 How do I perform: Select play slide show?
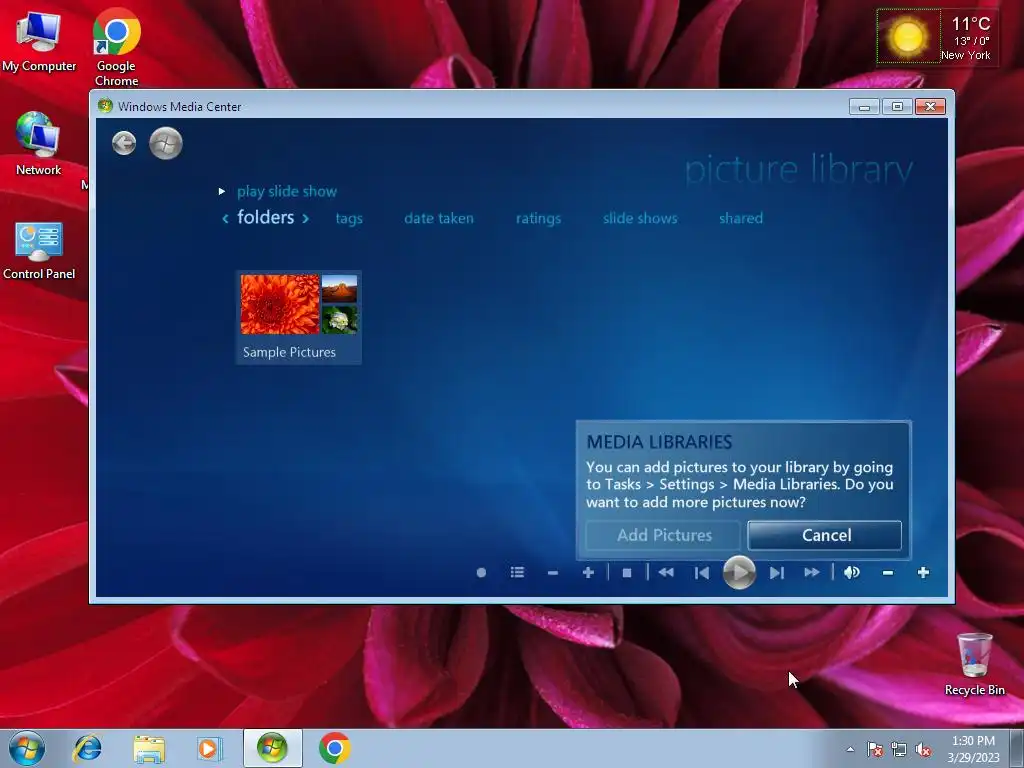pos(287,191)
